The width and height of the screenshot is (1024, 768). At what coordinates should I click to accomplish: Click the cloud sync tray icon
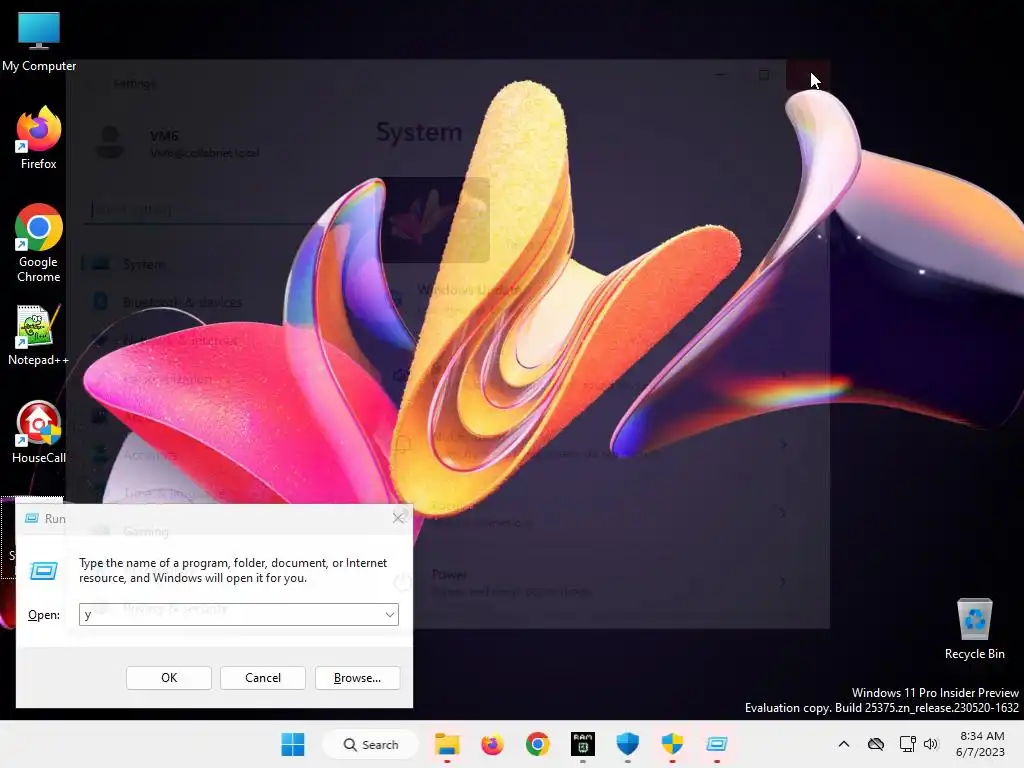click(x=876, y=744)
